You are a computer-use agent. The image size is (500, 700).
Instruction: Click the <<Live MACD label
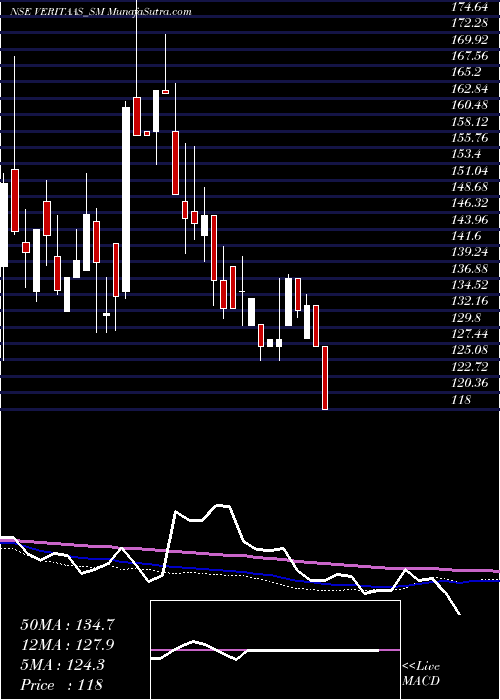[x=421, y=674]
